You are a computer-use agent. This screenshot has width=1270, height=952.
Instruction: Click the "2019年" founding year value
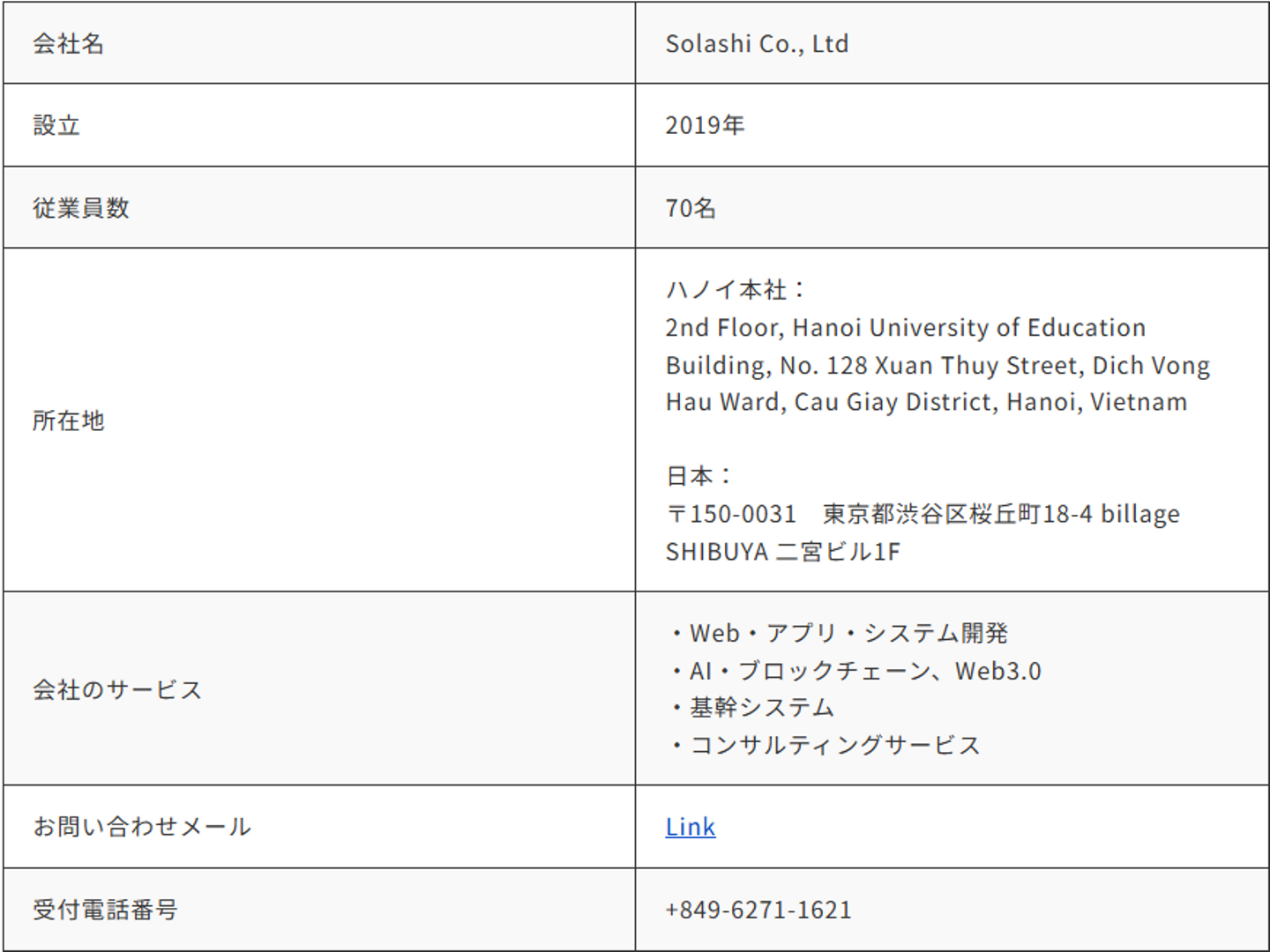click(705, 125)
